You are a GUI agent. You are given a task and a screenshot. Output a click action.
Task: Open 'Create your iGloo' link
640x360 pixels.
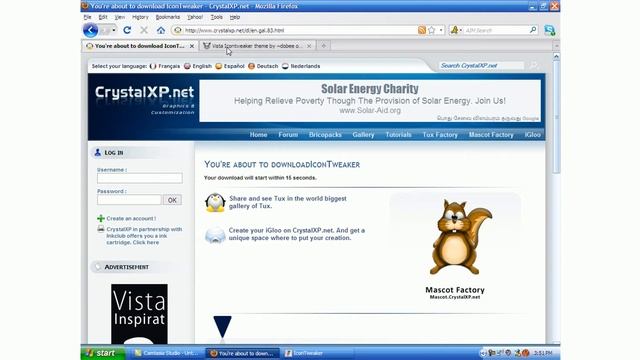tap(297, 234)
